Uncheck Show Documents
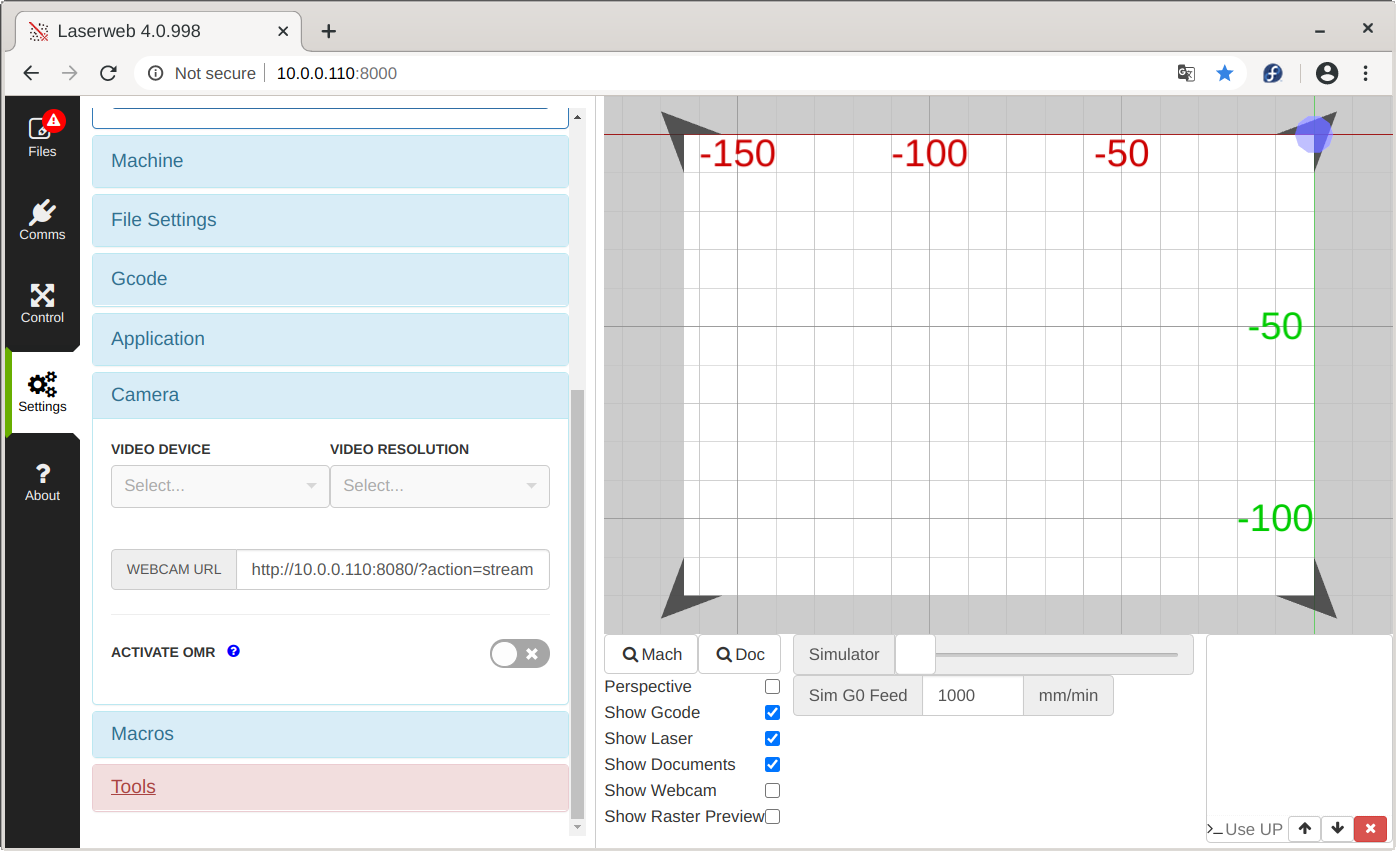Image resolution: width=1396 pixels, height=851 pixels. point(772,765)
